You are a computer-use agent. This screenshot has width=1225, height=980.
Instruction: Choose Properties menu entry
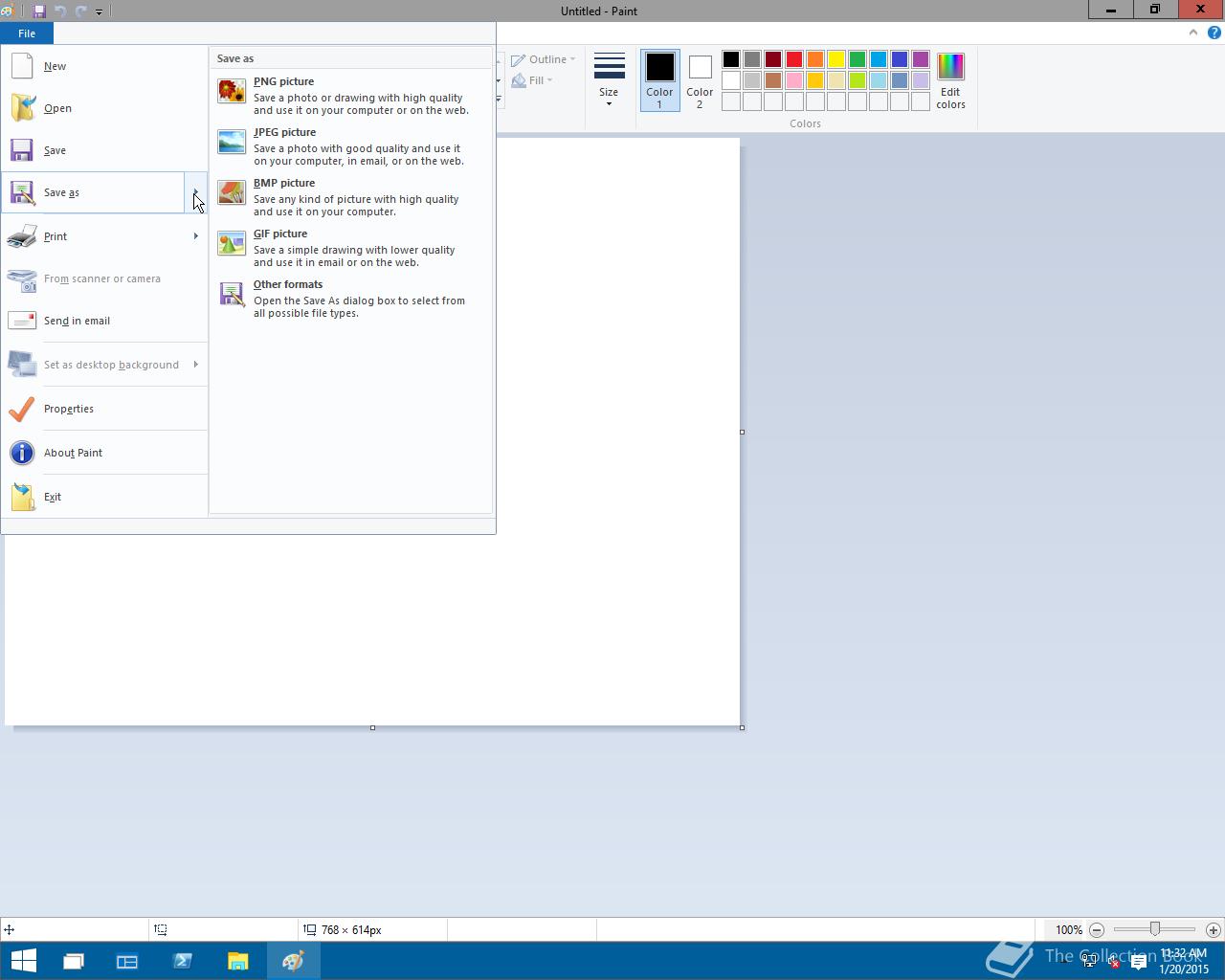pos(103,409)
